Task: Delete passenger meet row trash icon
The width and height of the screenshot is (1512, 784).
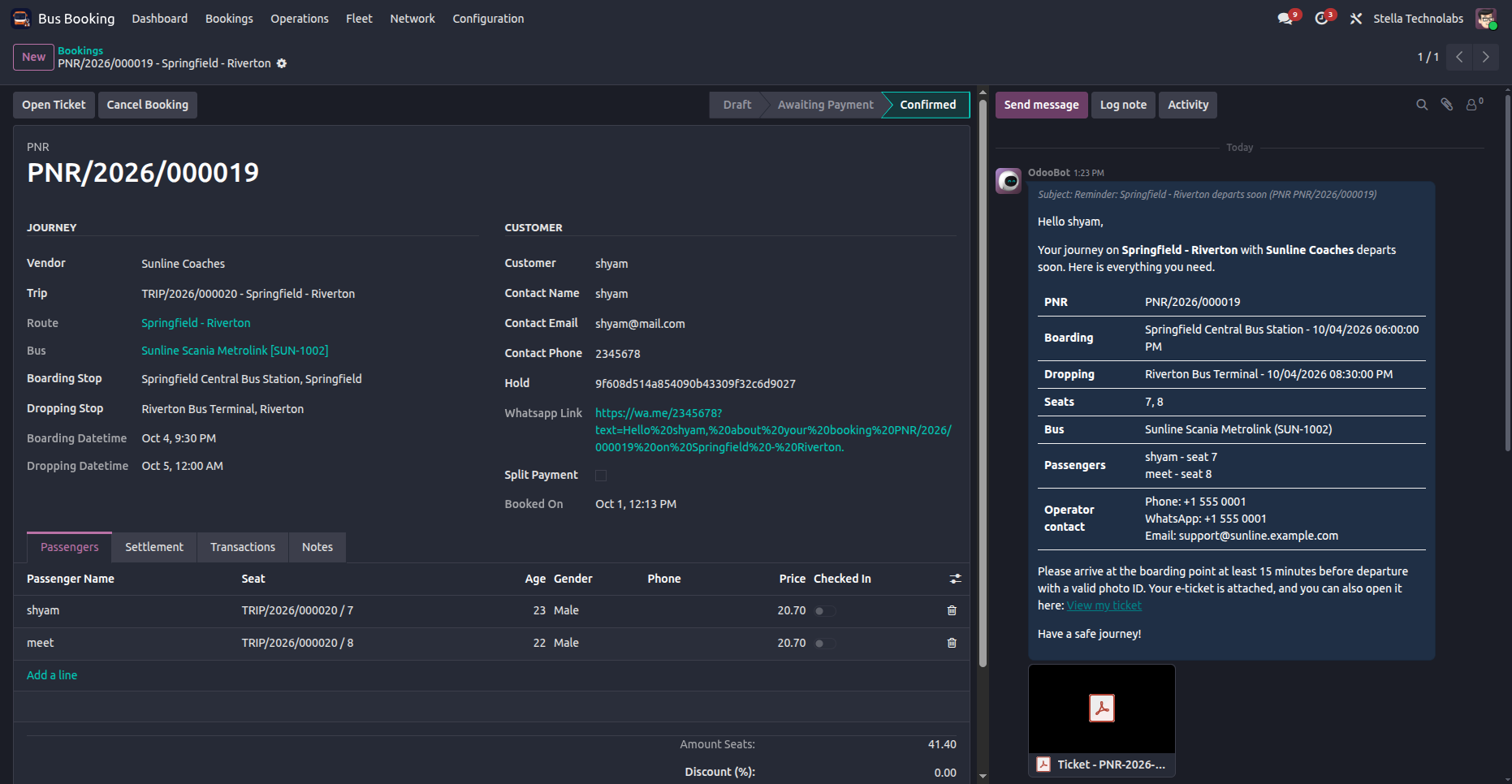Action: 952,643
